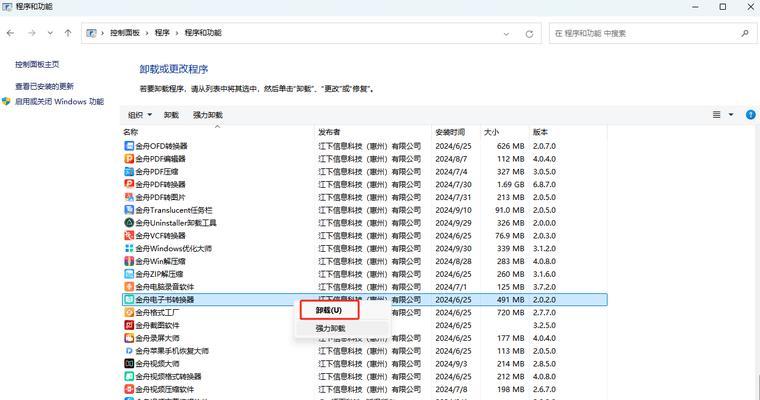Sort by the 安装时间 column header
This screenshot has width=760, height=400.
[x=450, y=132]
